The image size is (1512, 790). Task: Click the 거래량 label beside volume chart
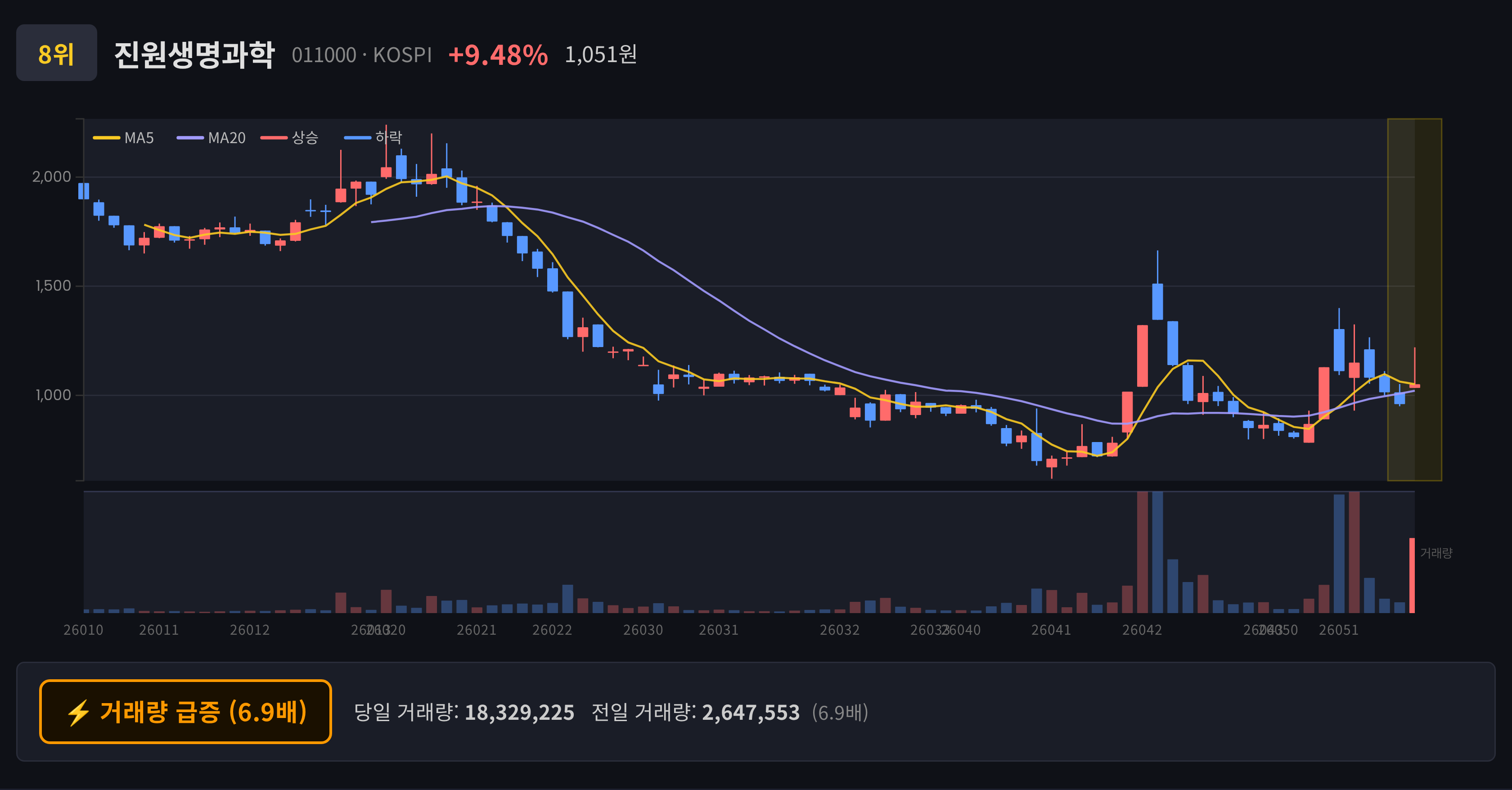point(1435,553)
